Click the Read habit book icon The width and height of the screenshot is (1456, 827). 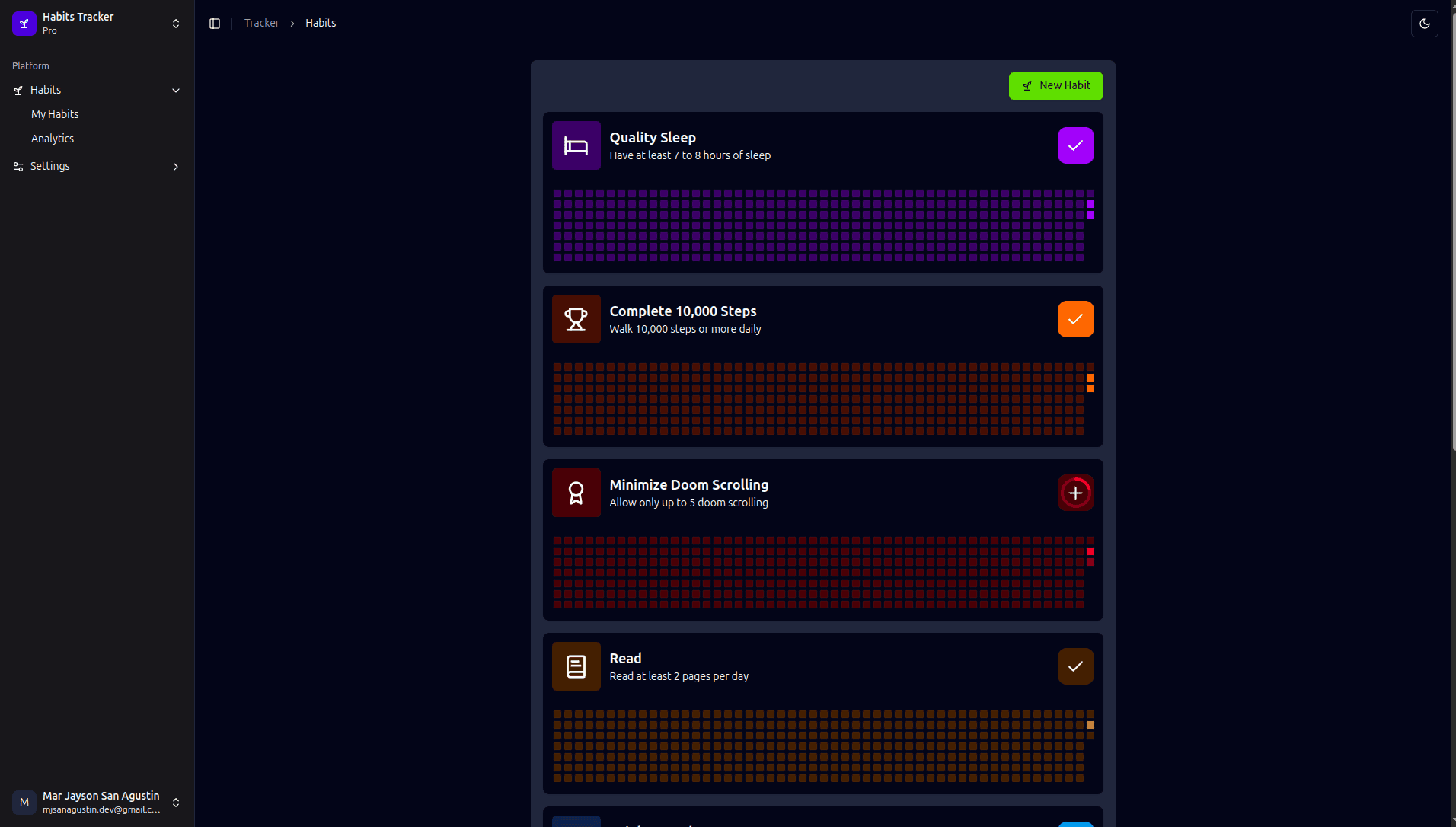pyautogui.click(x=576, y=666)
